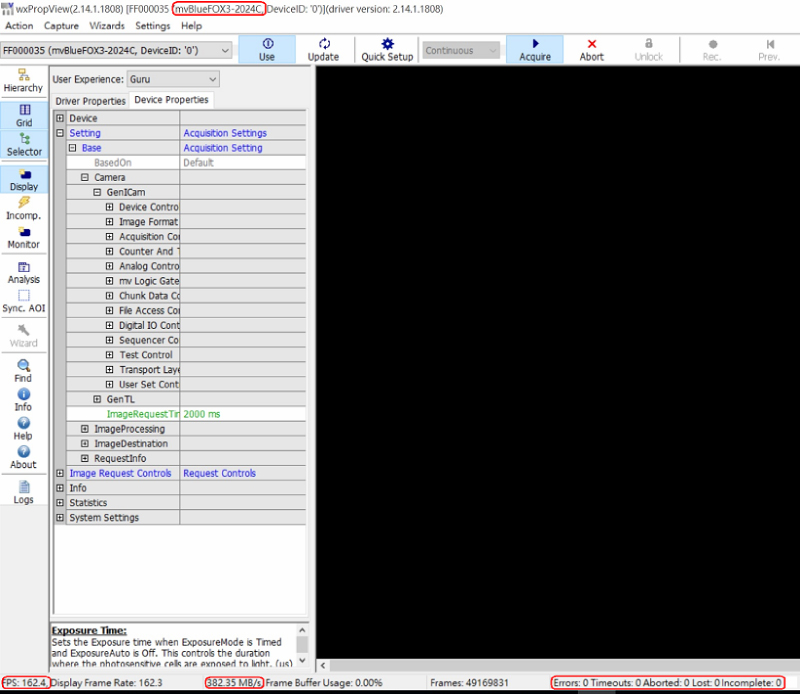Click the Acquire play icon
This screenshot has width=800, height=694.
[x=535, y=44]
